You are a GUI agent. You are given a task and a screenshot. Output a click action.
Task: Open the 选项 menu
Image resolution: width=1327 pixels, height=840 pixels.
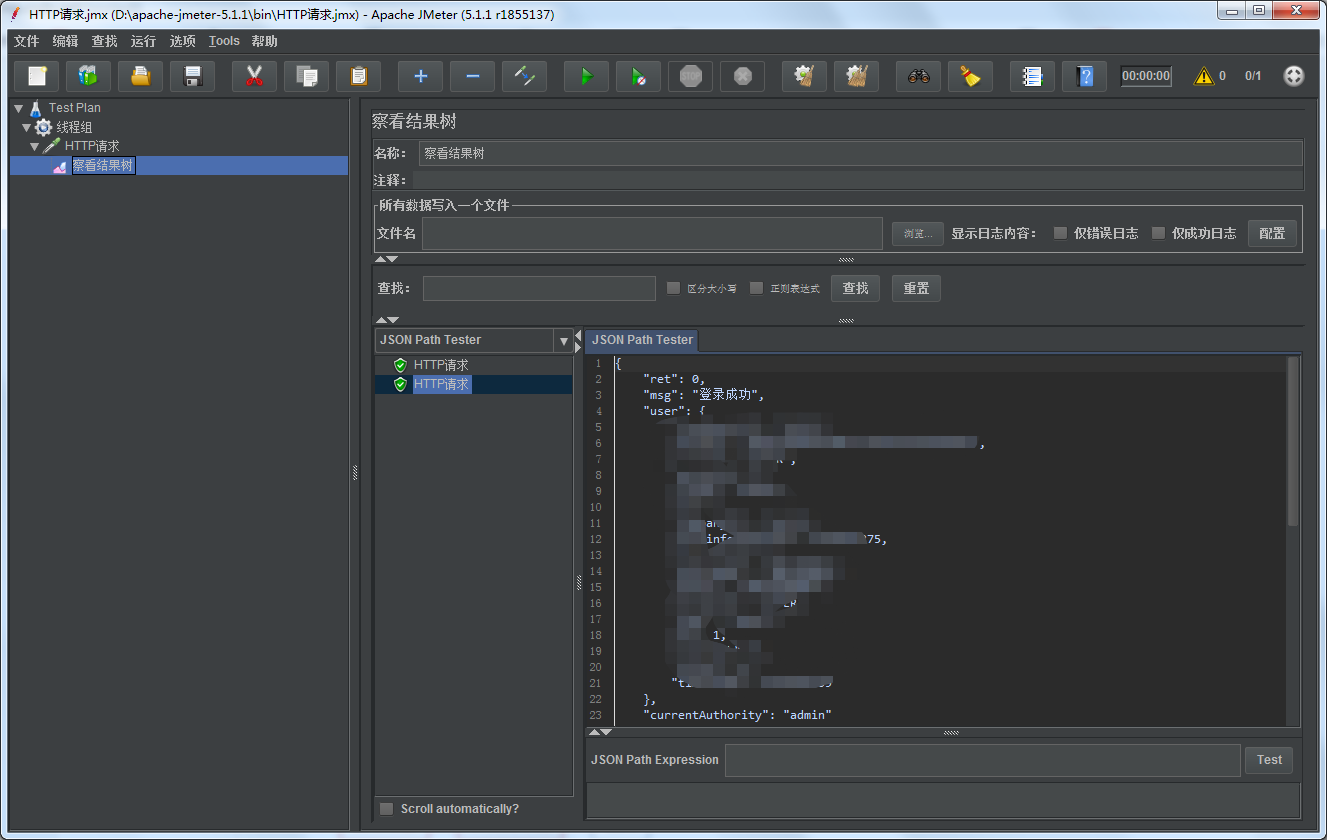[182, 41]
